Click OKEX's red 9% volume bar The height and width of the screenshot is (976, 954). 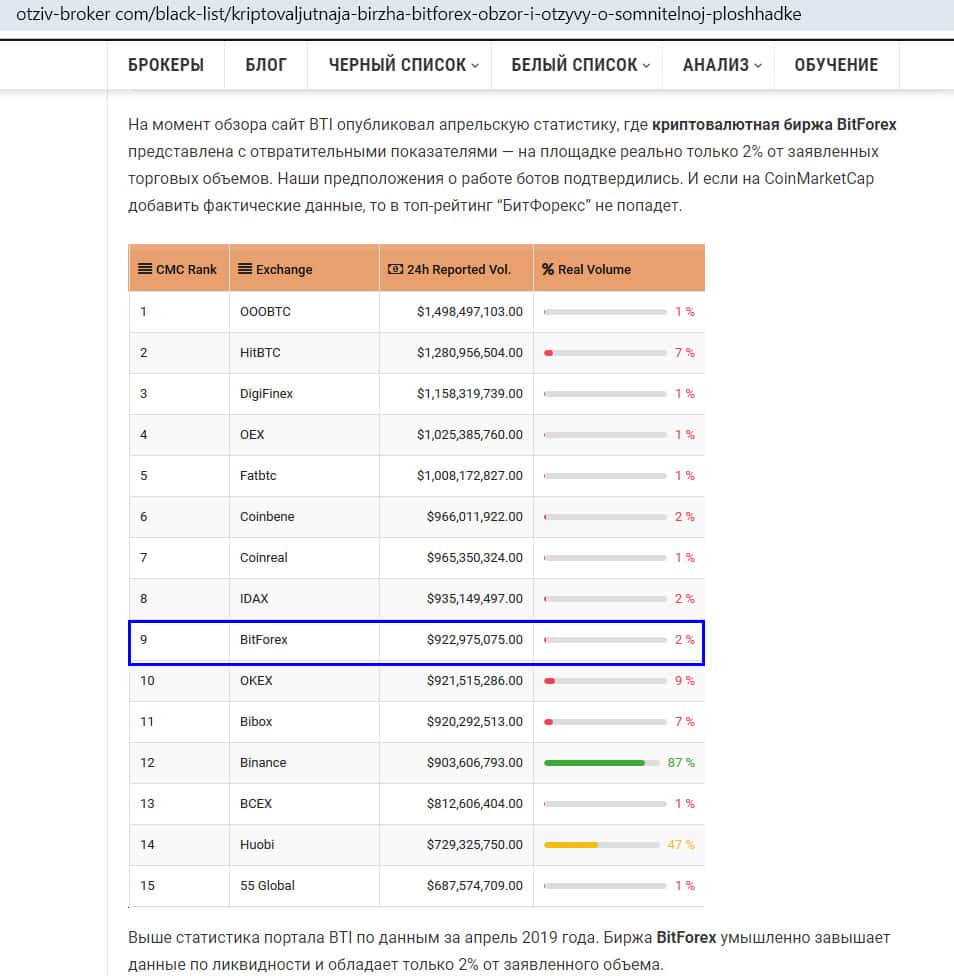[x=549, y=681]
